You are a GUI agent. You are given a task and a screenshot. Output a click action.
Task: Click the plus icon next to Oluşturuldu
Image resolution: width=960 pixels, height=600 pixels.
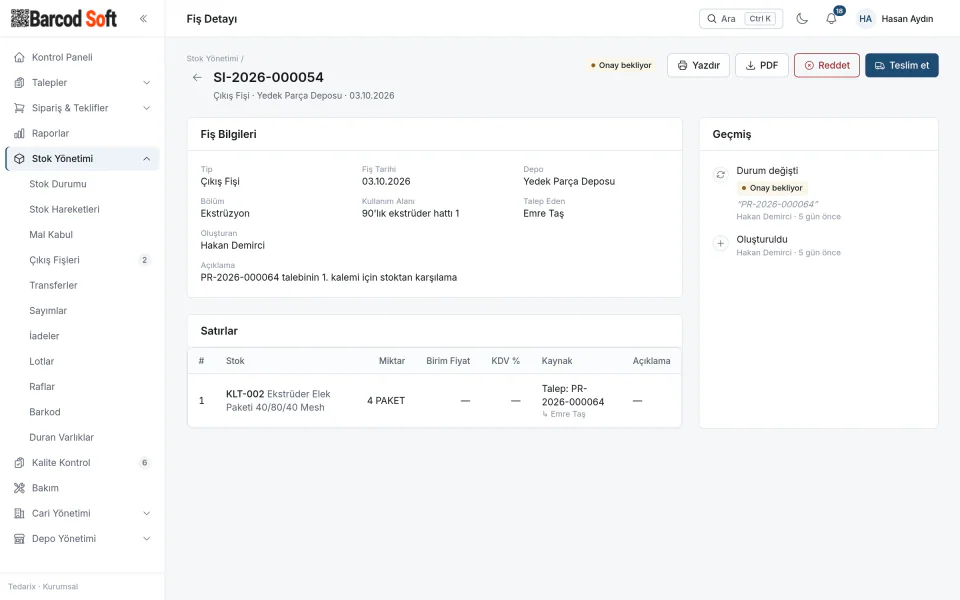pos(721,244)
